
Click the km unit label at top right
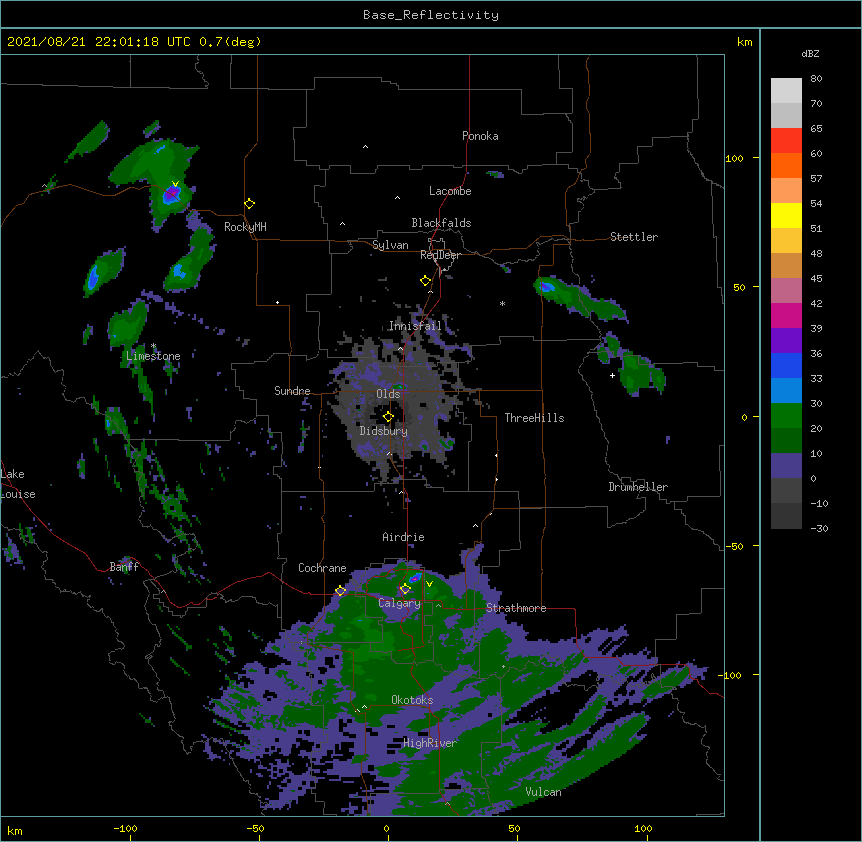pos(744,42)
